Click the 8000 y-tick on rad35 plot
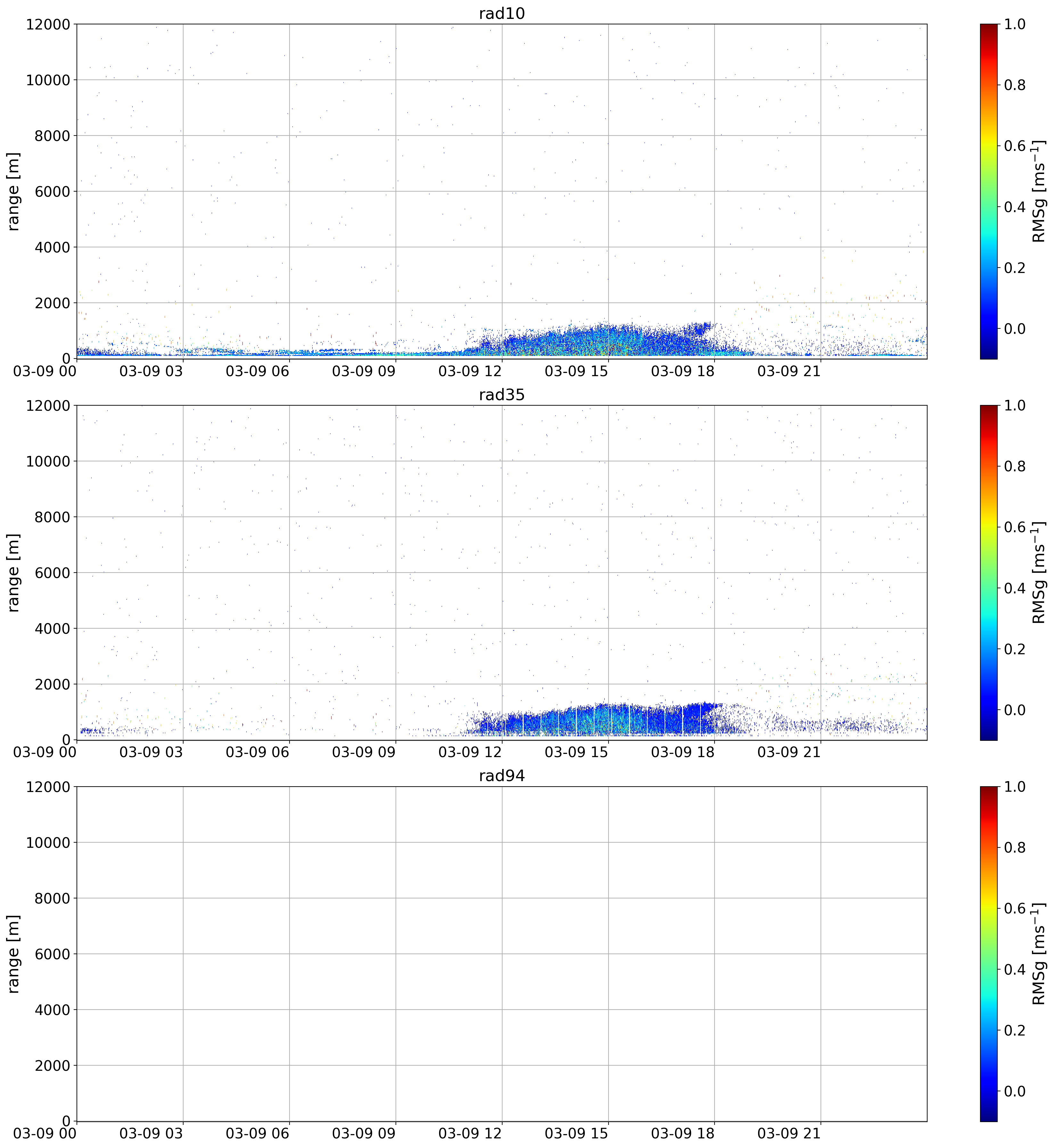 (52, 517)
